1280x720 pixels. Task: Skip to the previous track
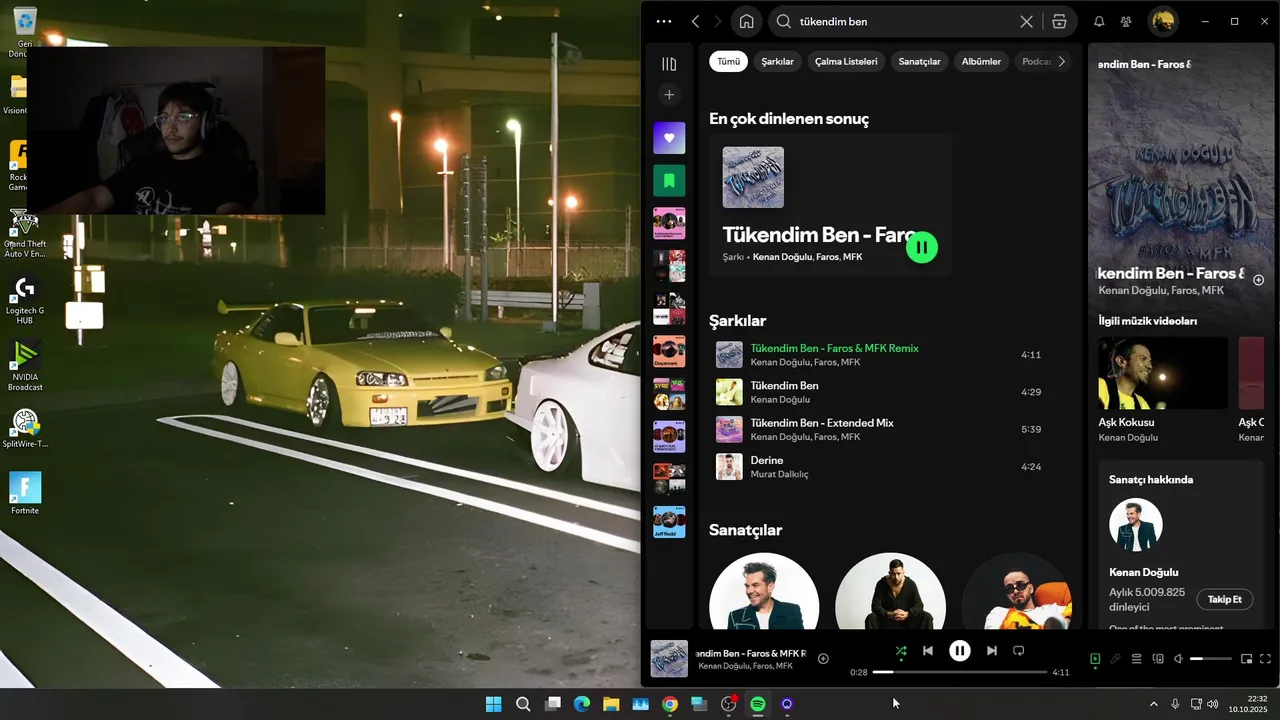click(x=928, y=651)
